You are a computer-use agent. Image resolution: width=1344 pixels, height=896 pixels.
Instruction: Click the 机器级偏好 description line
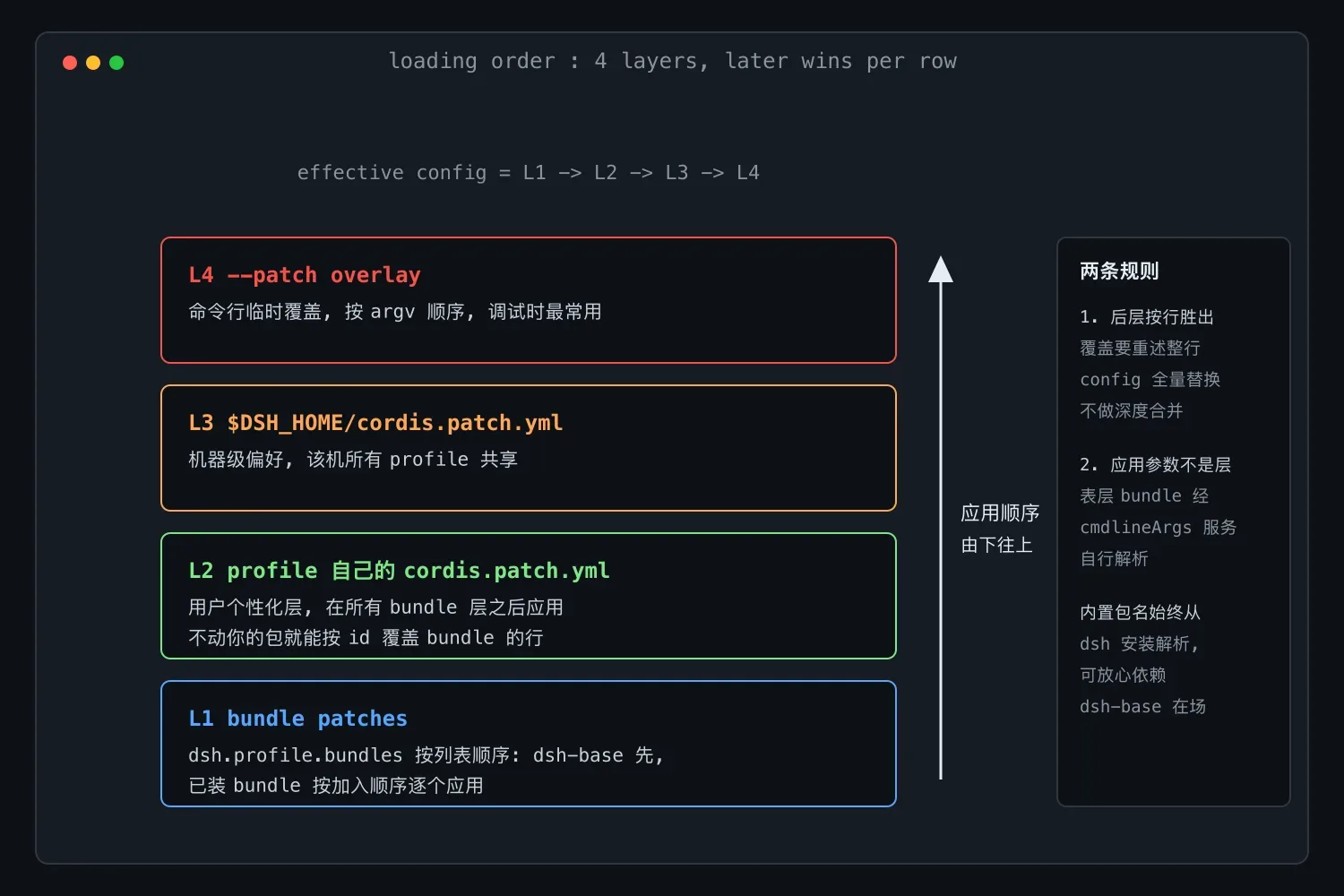coord(353,460)
